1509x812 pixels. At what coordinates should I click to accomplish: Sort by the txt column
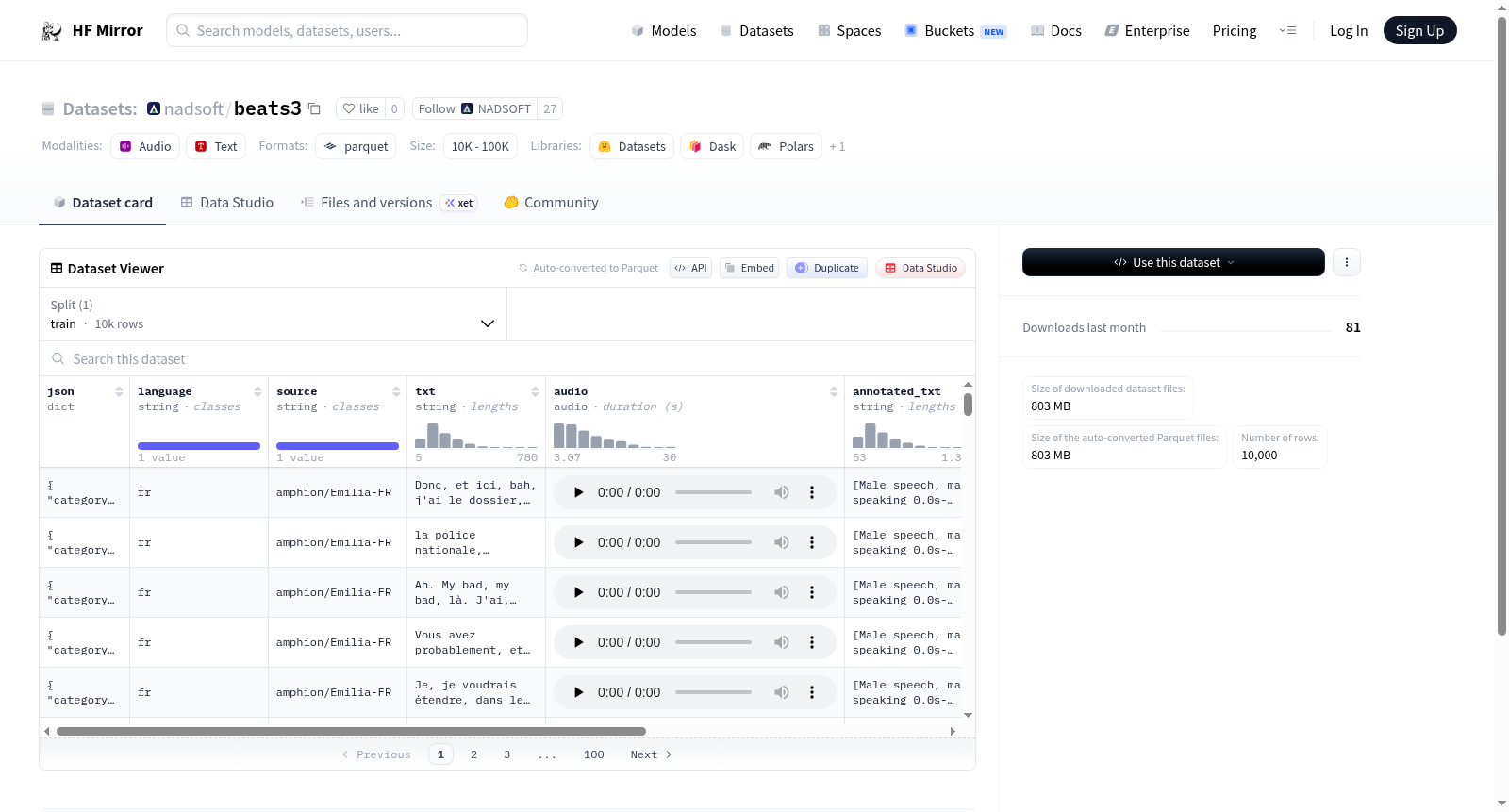point(535,391)
